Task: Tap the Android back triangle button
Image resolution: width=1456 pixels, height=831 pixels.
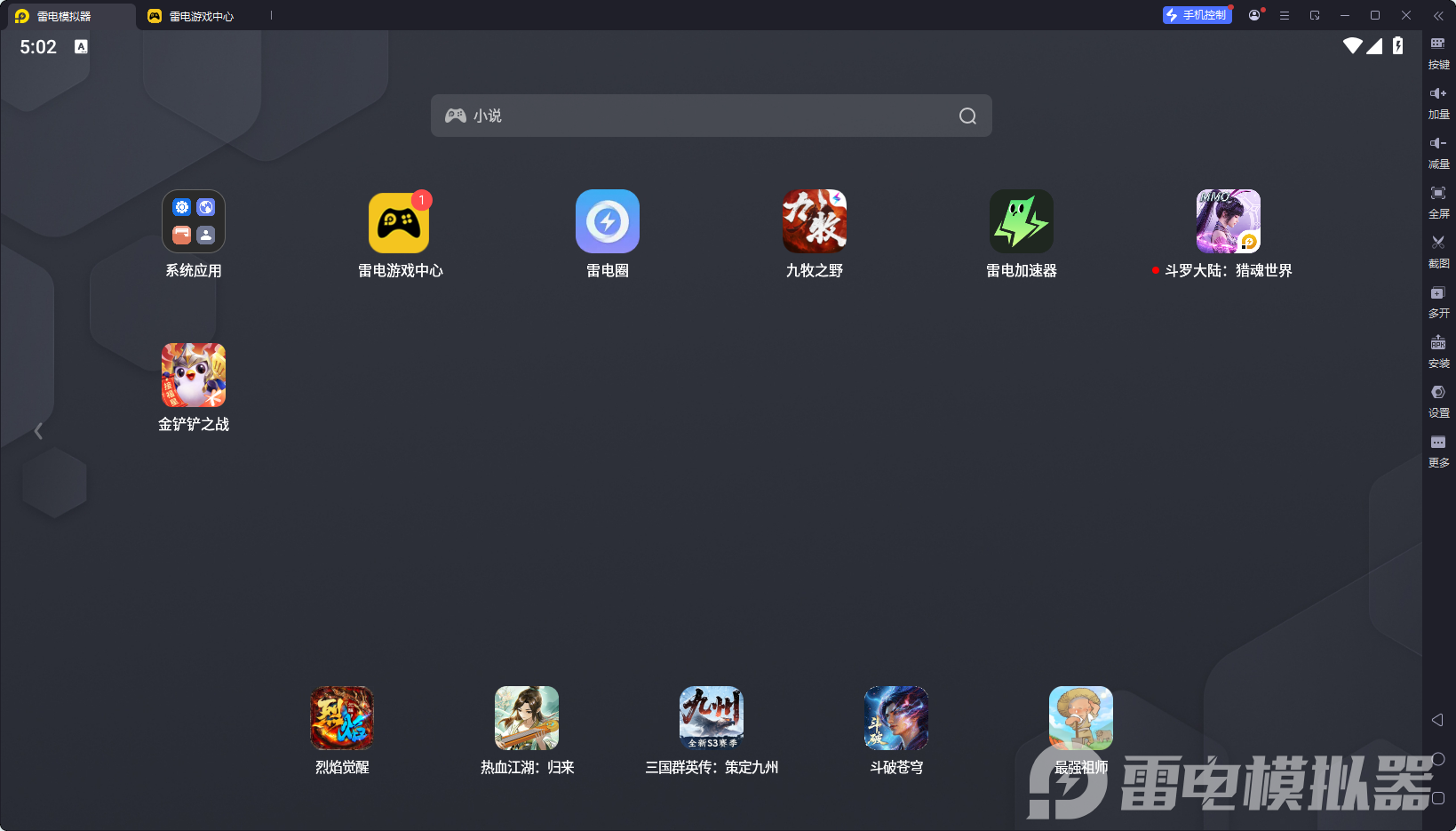Action: pos(1437,720)
